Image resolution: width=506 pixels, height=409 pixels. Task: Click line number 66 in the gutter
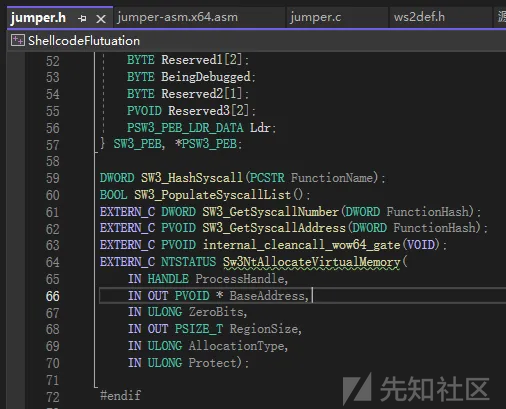pyautogui.click(x=53, y=296)
